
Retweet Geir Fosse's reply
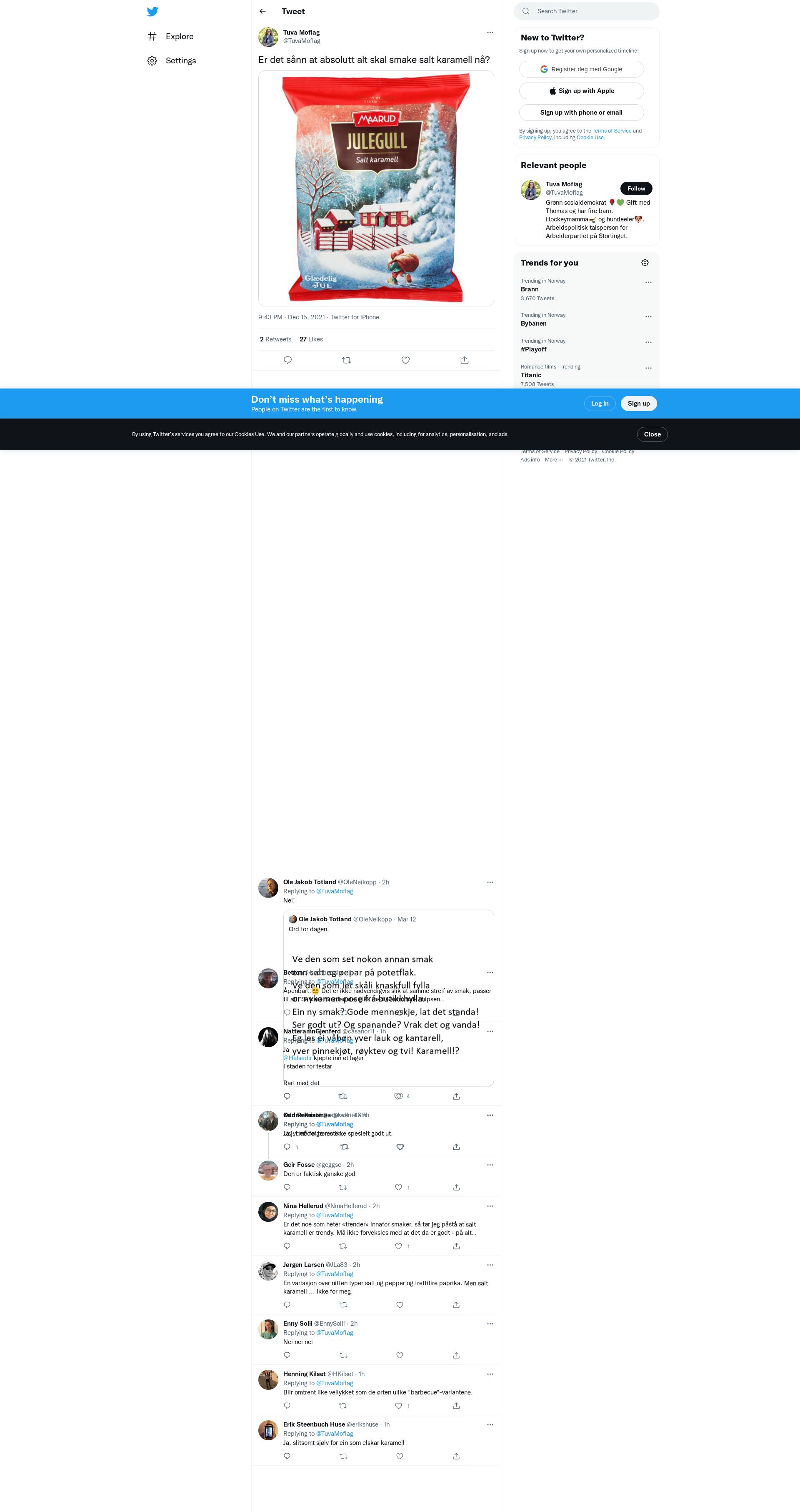(x=343, y=1187)
